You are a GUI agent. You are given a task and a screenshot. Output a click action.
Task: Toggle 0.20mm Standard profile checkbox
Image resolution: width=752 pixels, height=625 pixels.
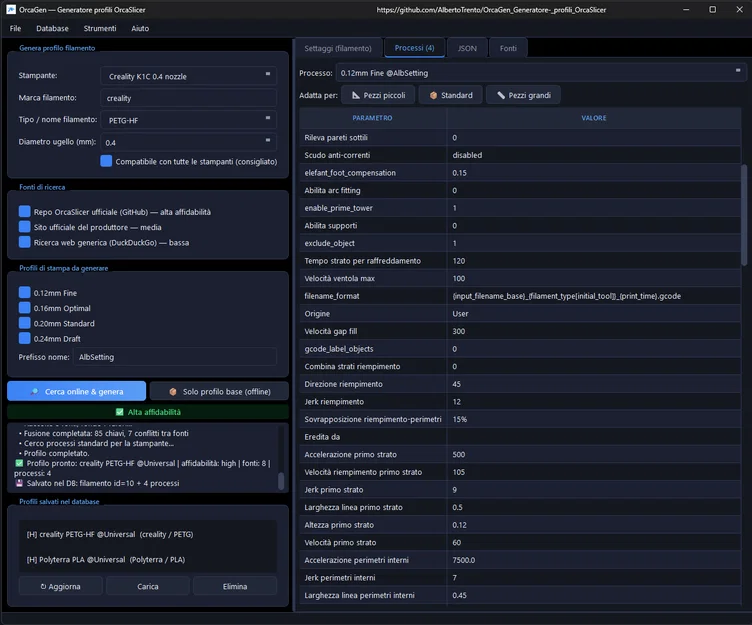[x=24, y=323]
